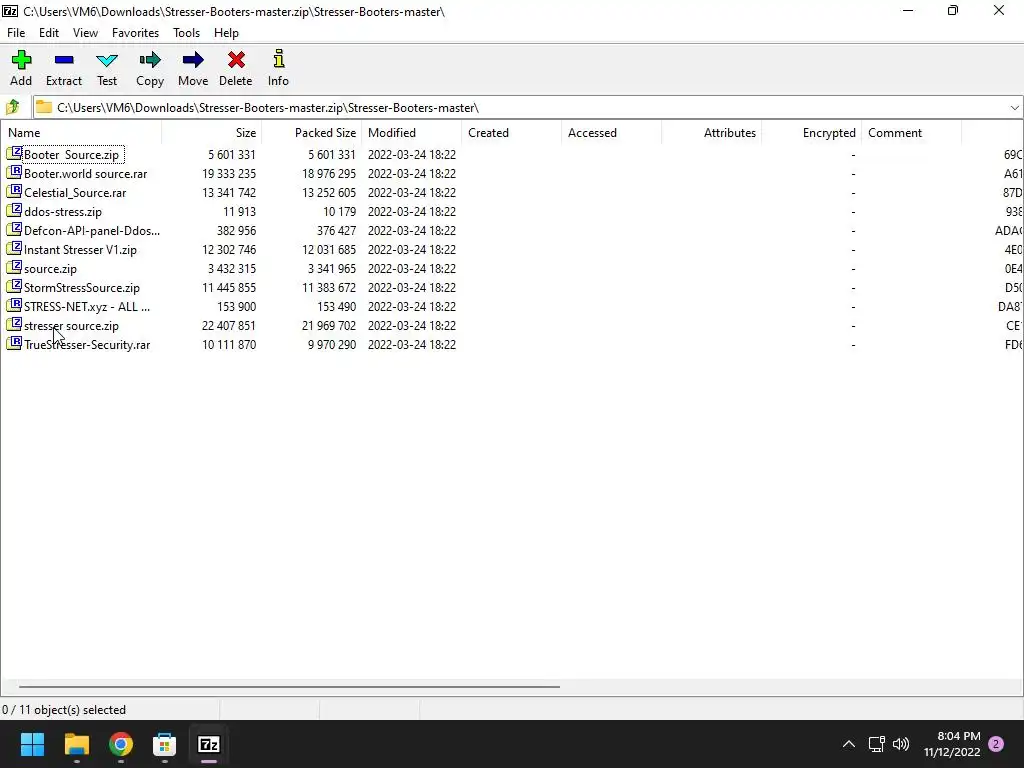
Task: Click size value 22 407 851
Action: click(229, 325)
